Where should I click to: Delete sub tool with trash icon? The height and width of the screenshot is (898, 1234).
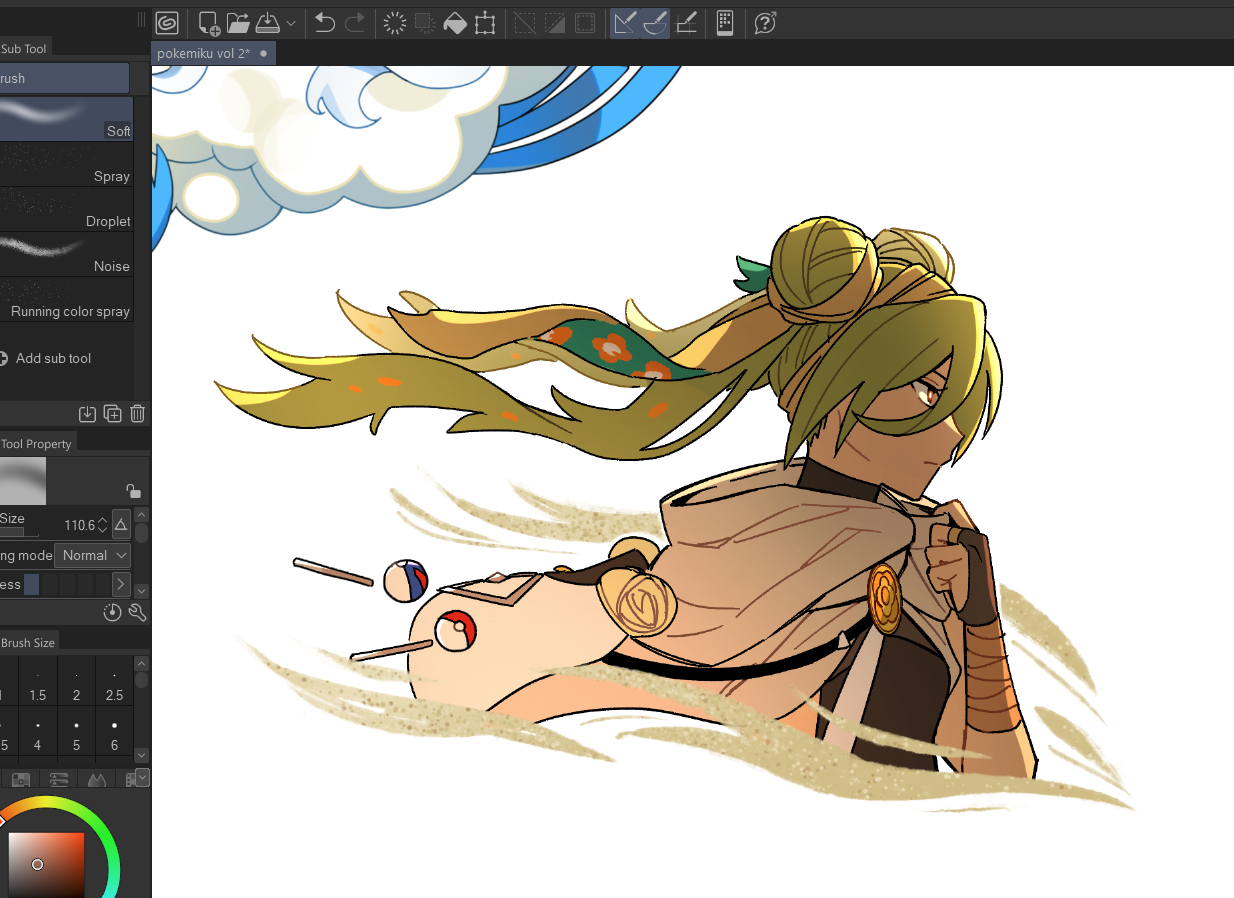tap(138, 414)
